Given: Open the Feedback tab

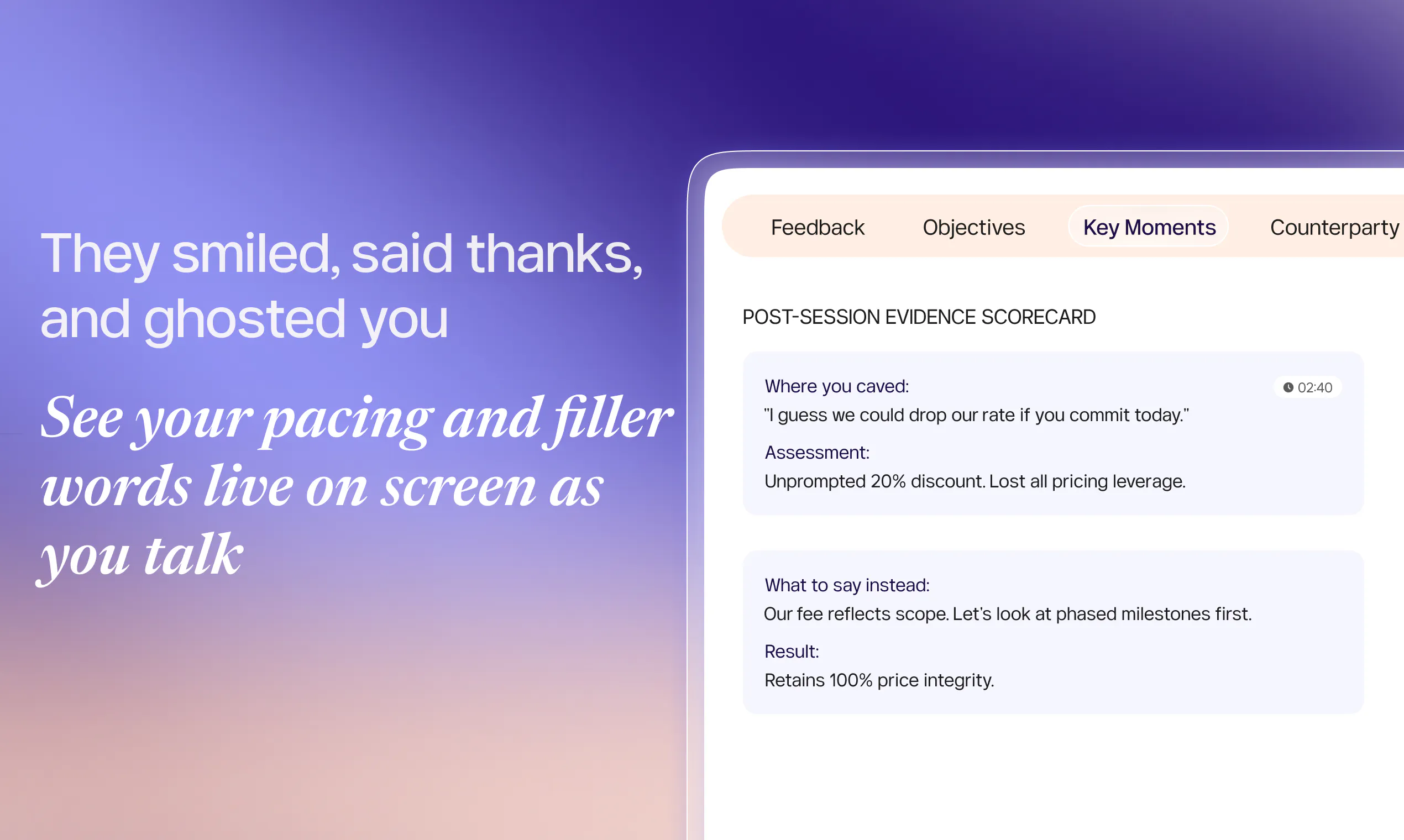Looking at the screenshot, I should 818,227.
